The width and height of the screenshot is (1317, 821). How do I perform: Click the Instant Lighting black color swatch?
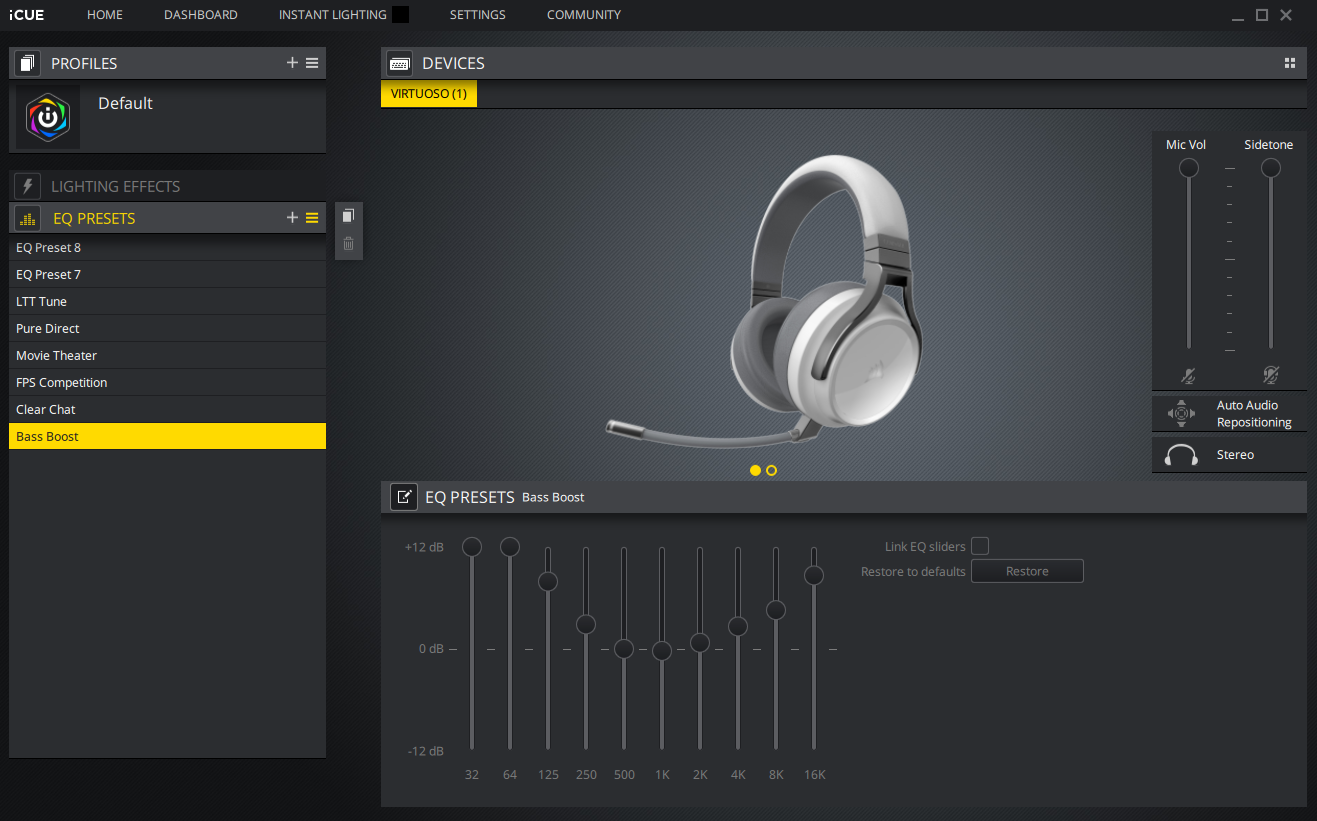(400, 15)
